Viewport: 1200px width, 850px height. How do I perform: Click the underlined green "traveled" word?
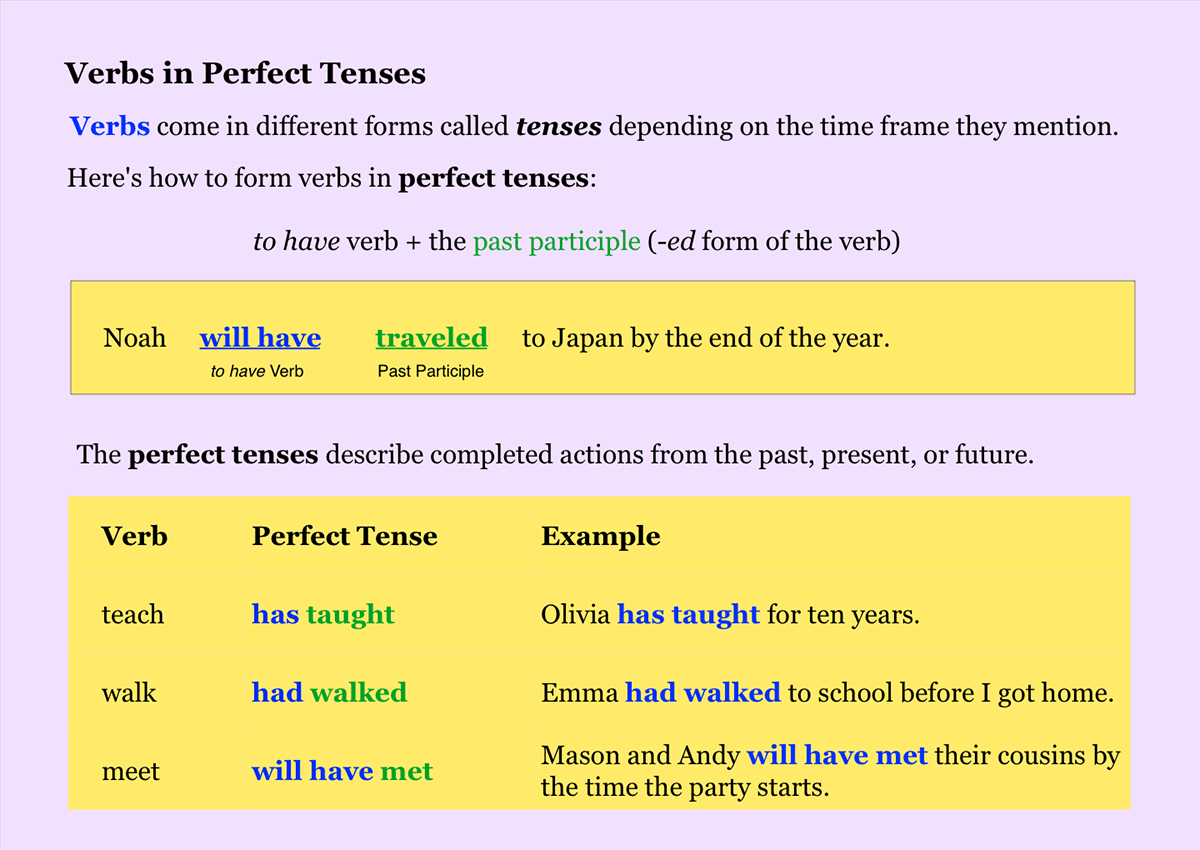431,338
